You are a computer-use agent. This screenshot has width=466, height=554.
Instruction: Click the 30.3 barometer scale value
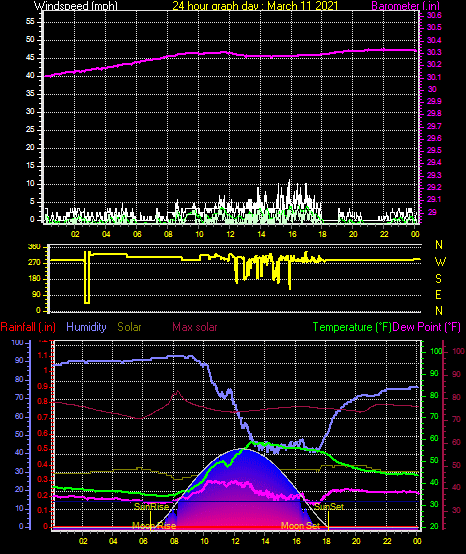[434, 52]
